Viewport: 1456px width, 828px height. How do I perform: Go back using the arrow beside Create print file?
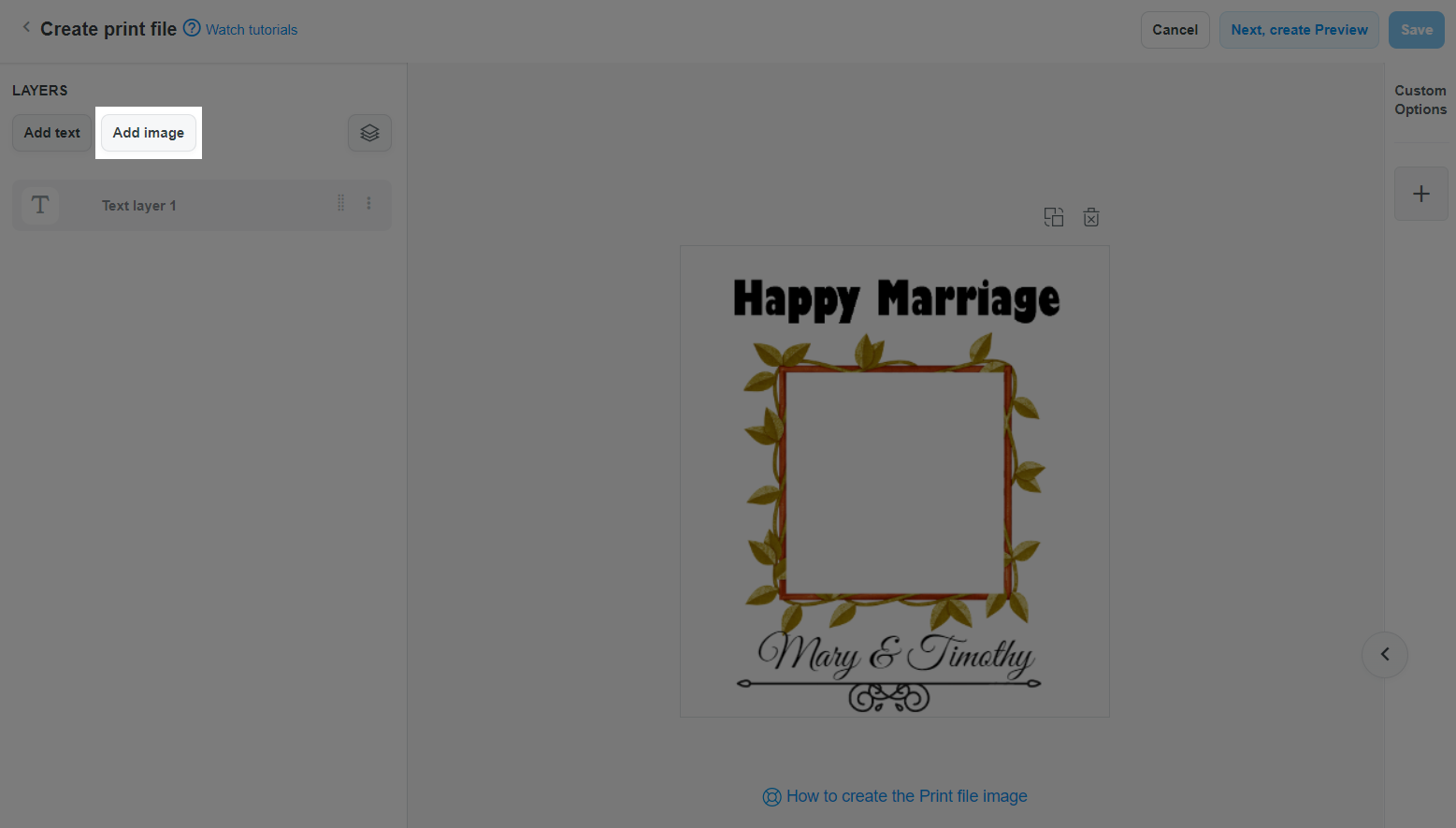(x=26, y=28)
